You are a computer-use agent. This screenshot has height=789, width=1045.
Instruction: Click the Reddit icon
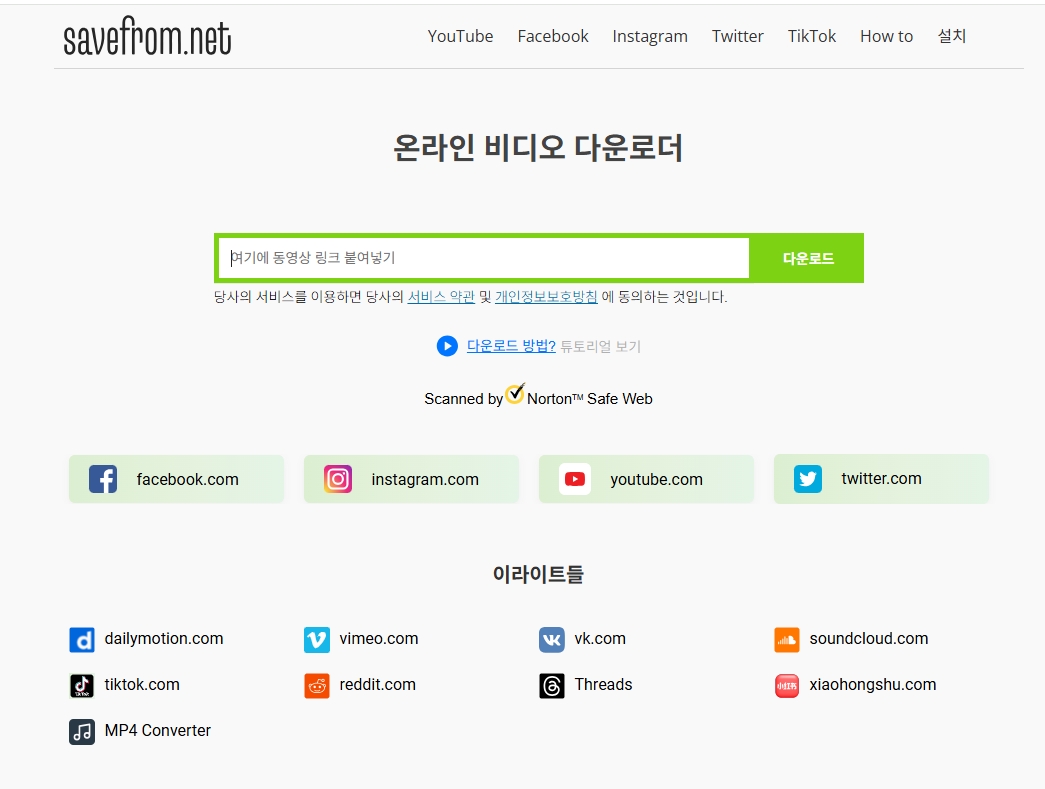pos(317,686)
